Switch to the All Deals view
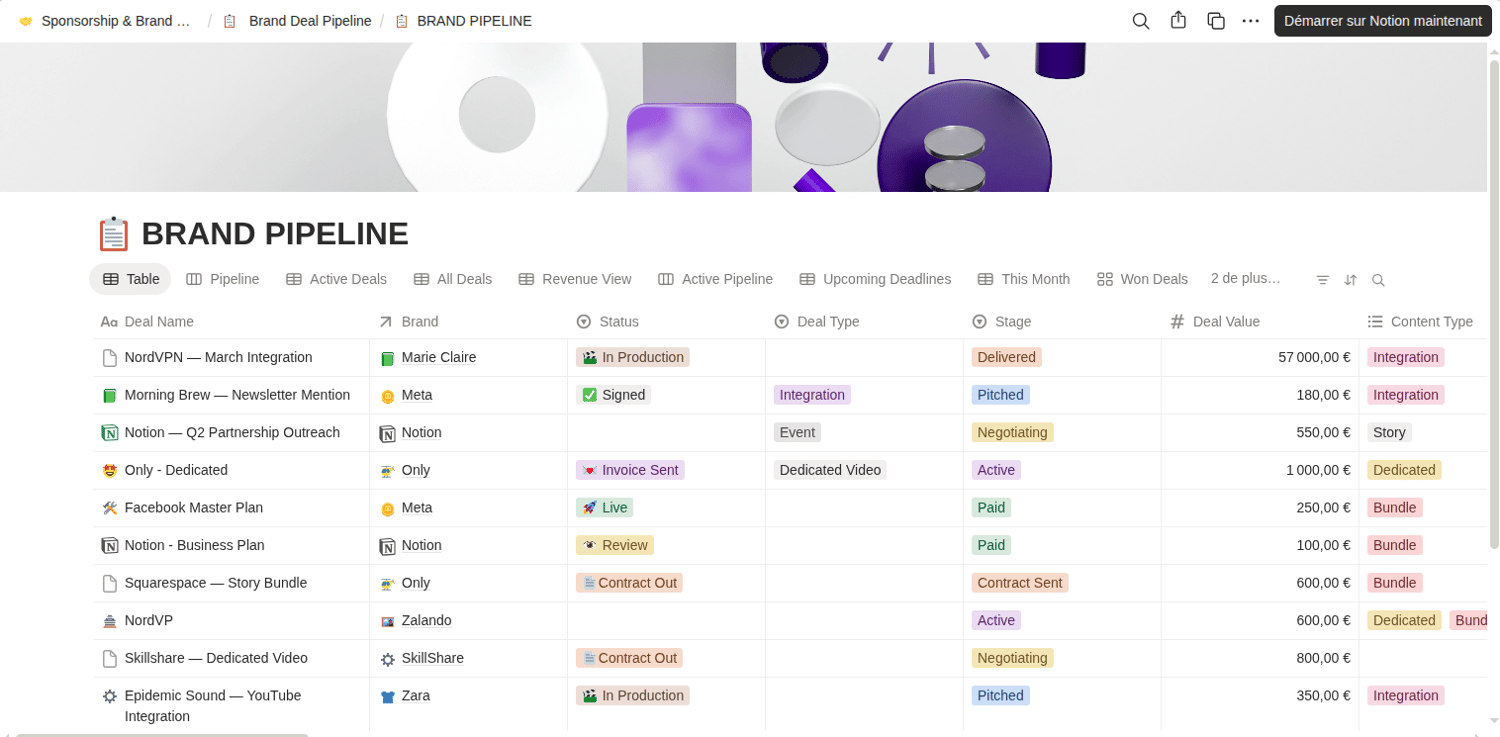The height and width of the screenshot is (737, 1500). click(453, 279)
